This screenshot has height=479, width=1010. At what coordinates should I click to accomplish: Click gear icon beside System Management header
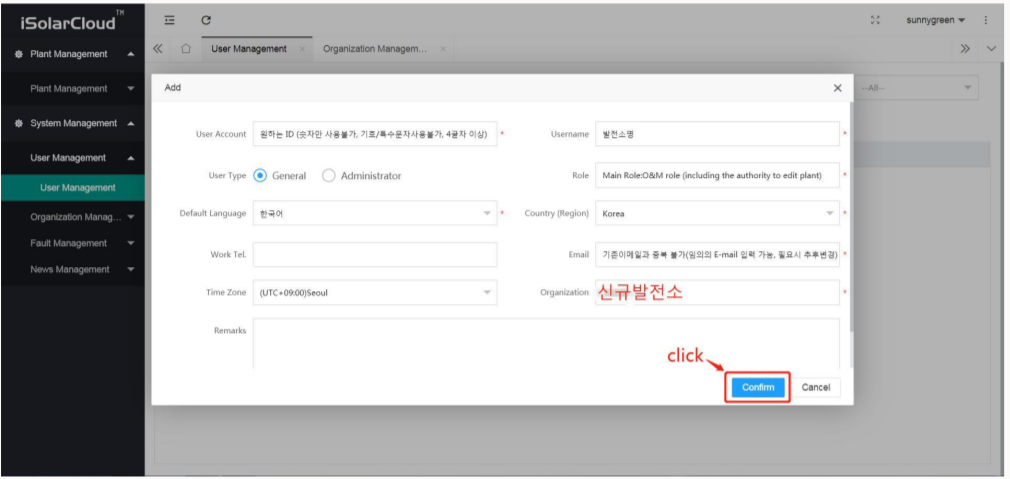[x=19, y=123]
